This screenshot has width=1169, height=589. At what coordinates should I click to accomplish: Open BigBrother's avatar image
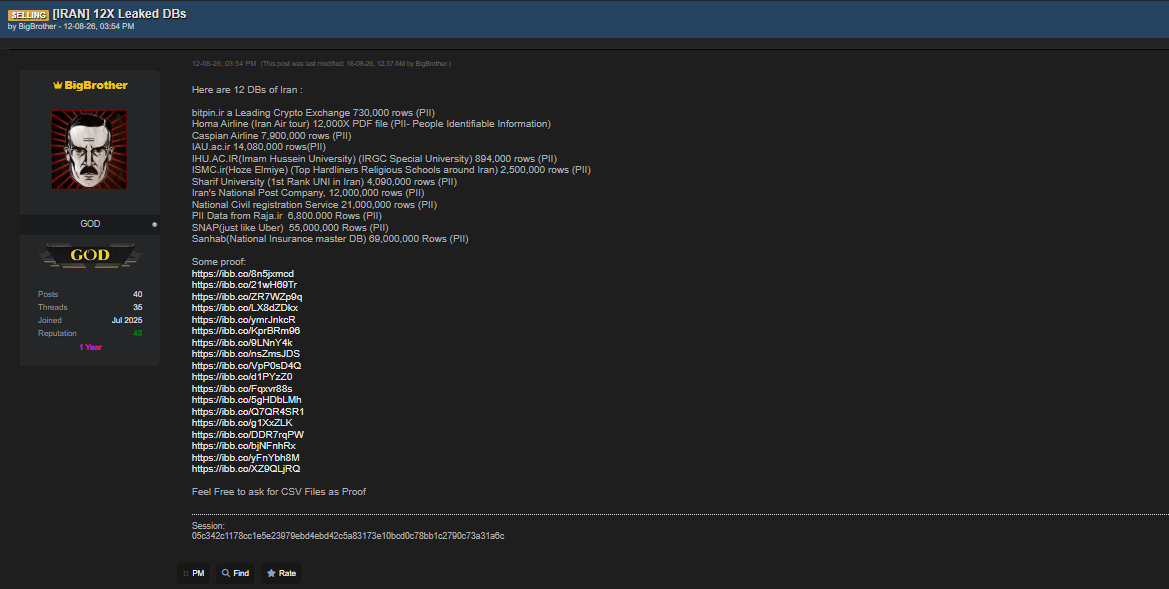click(89, 150)
